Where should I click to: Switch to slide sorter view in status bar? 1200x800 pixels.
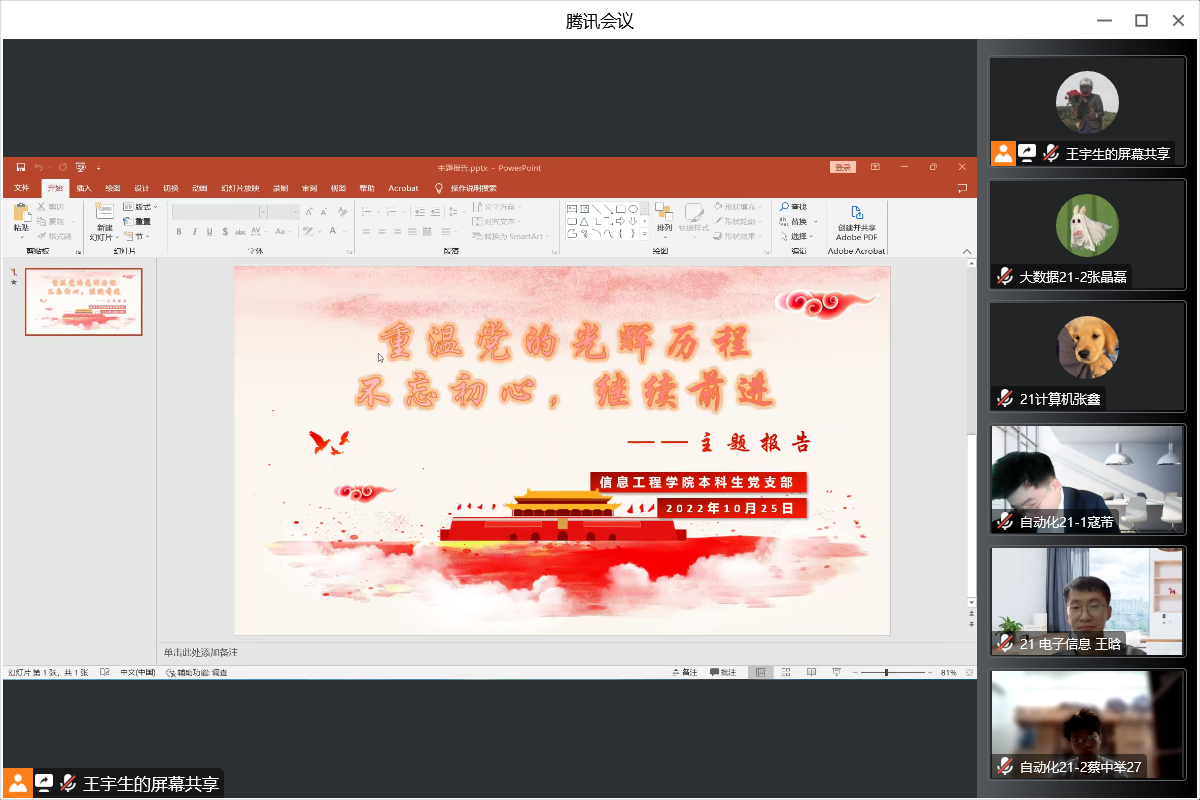[785, 673]
